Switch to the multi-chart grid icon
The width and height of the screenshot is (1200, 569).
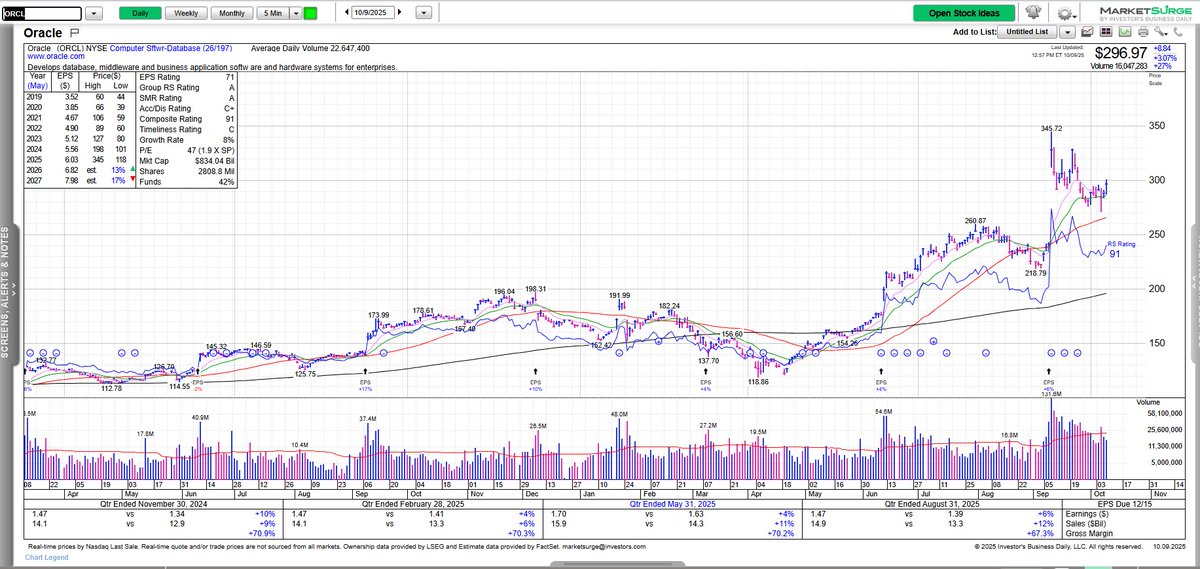1106,32
